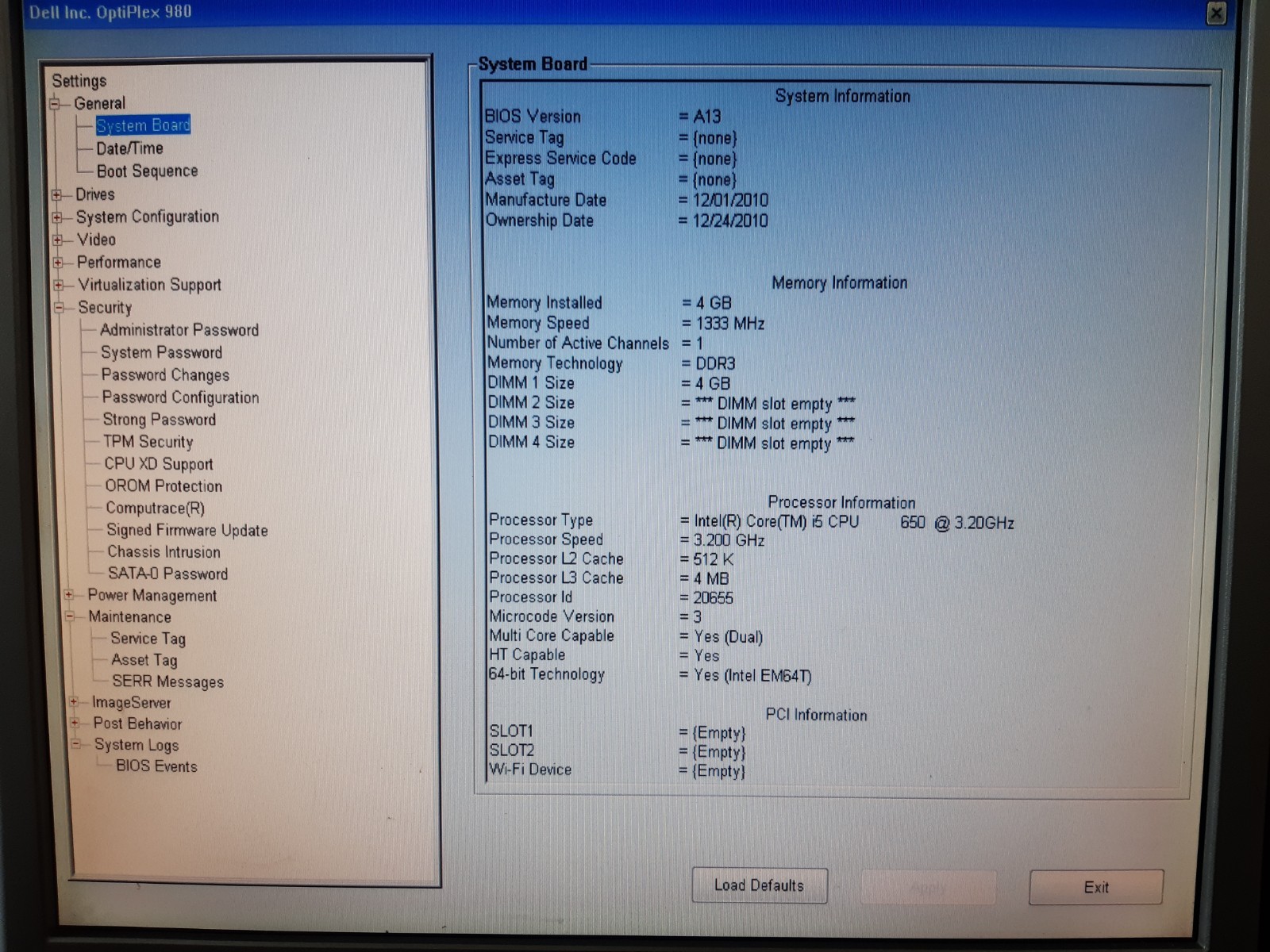Image resolution: width=1270 pixels, height=952 pixels.
Task: Expand the System Configuration node
Action: coord(57,217)
